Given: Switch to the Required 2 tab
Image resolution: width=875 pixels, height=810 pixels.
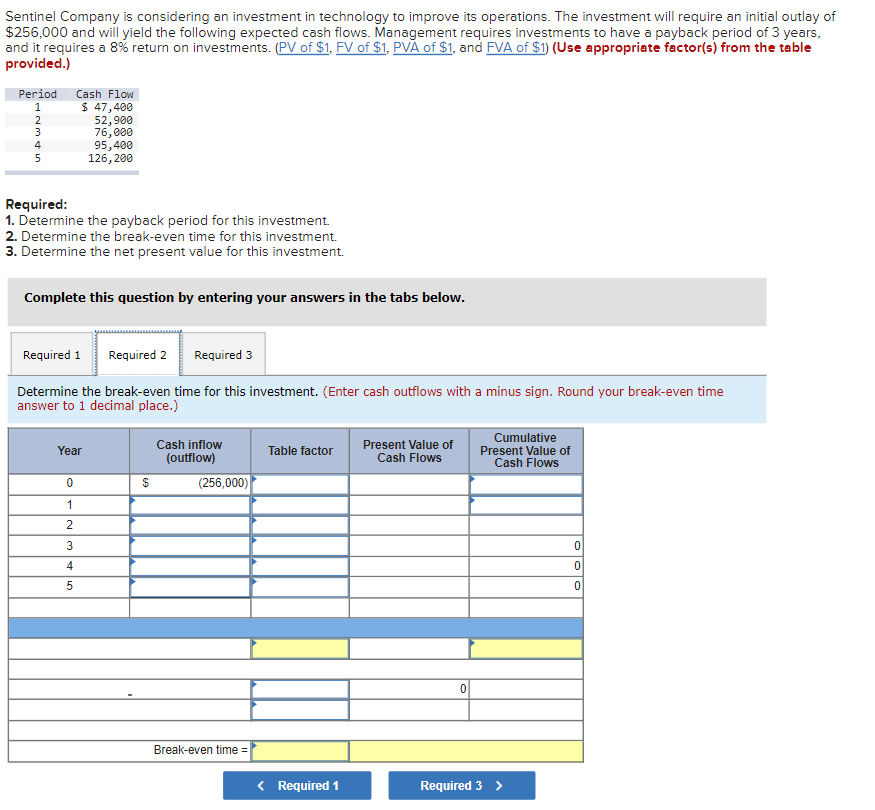Looking at the screenshot, I should [x=138, y=355].
